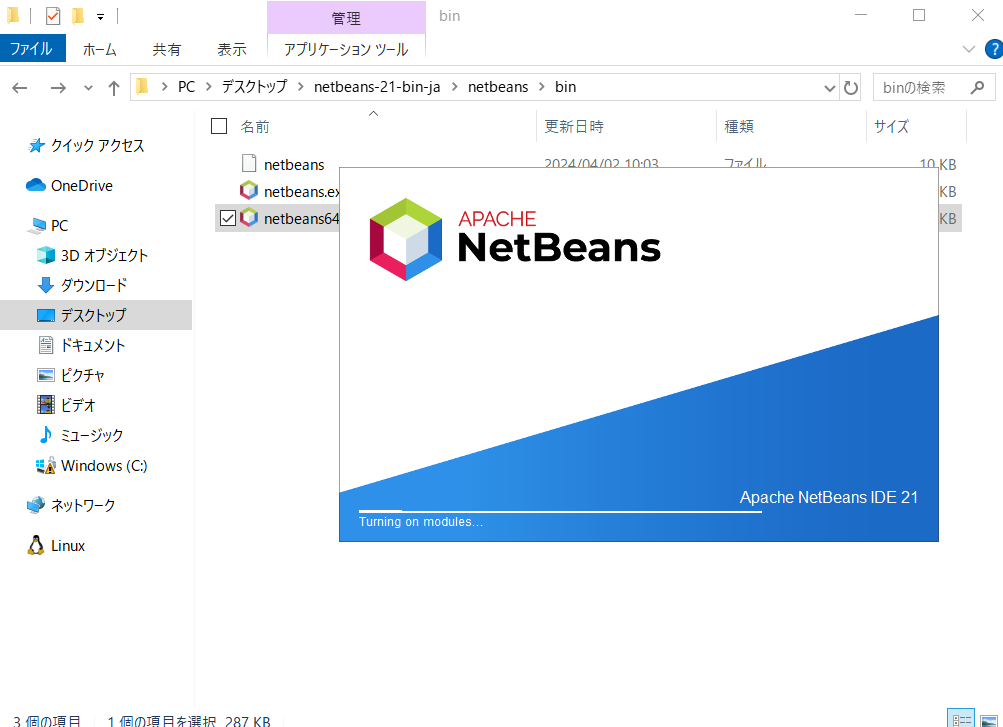Viewport: 1003px width, 727px height.
Task: Open the アプリケーション ツール tab
Action: click(x=346, y=49)
